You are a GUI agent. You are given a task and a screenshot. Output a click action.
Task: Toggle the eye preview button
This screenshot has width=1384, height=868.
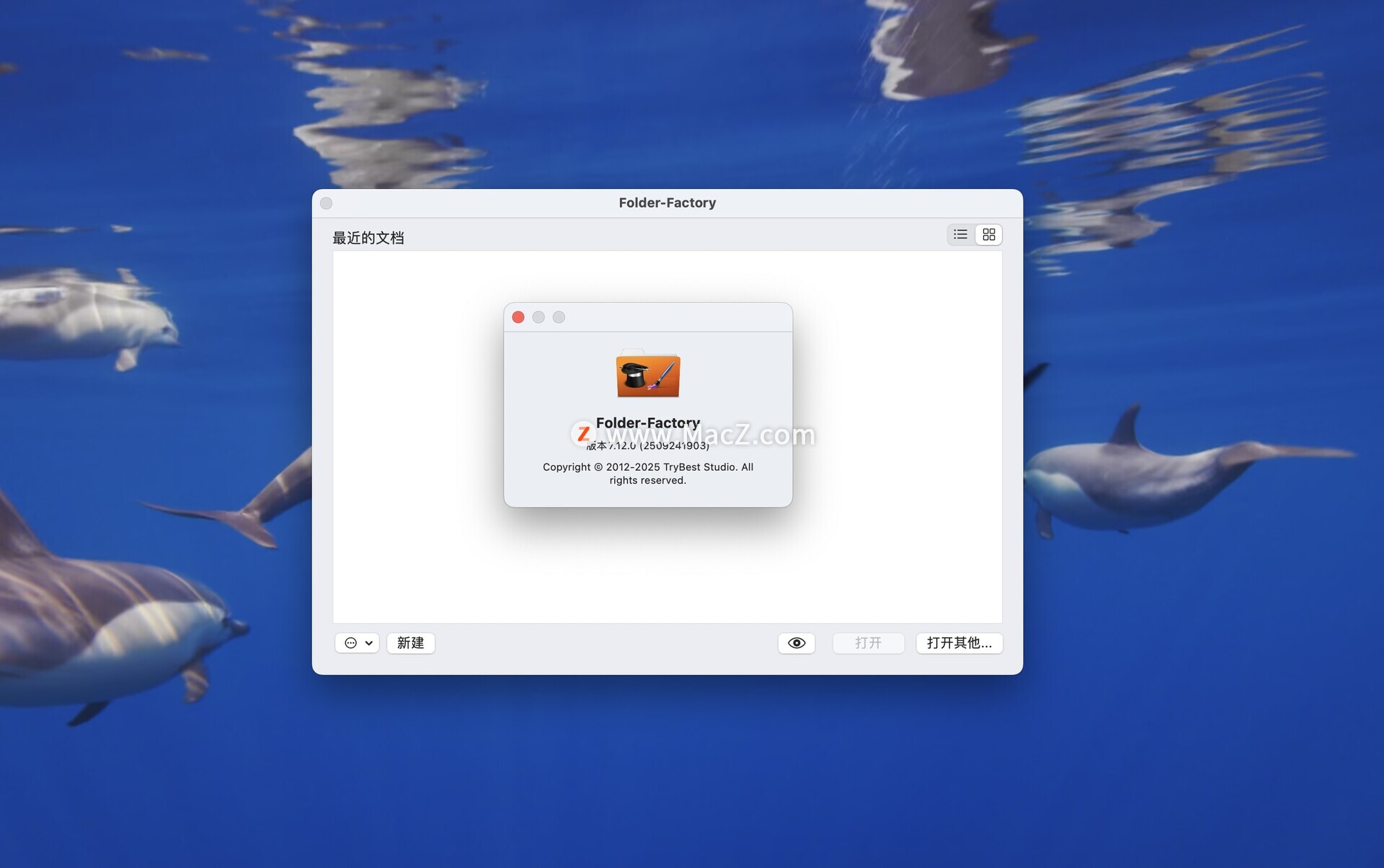click(x=796, y=643)
